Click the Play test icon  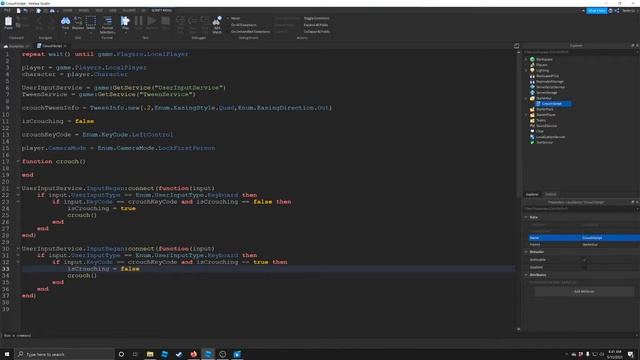pyautogui.click(x=125, y=22)
